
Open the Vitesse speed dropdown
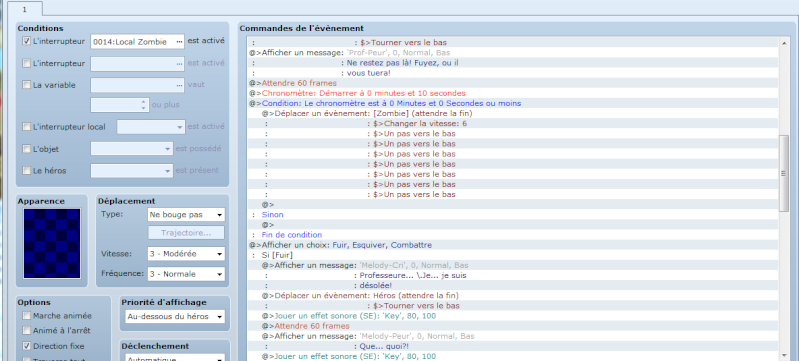[x=186, y=253]
